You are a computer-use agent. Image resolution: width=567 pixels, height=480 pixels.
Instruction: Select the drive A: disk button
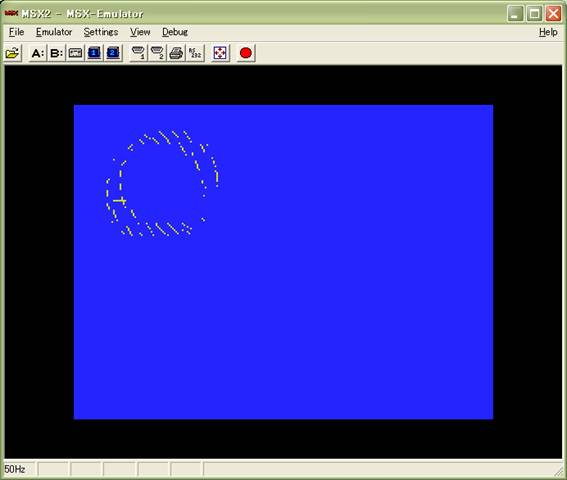click(x=38, y=53)
